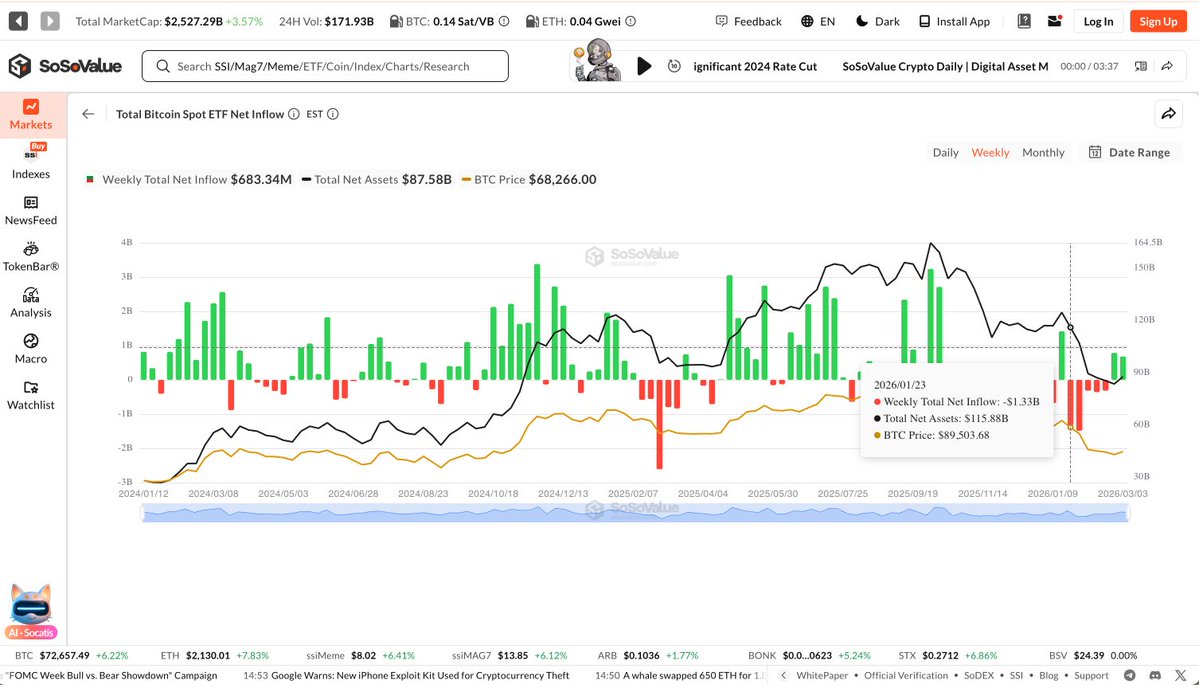
Task: Open your Watchlist
Action: 31,396
